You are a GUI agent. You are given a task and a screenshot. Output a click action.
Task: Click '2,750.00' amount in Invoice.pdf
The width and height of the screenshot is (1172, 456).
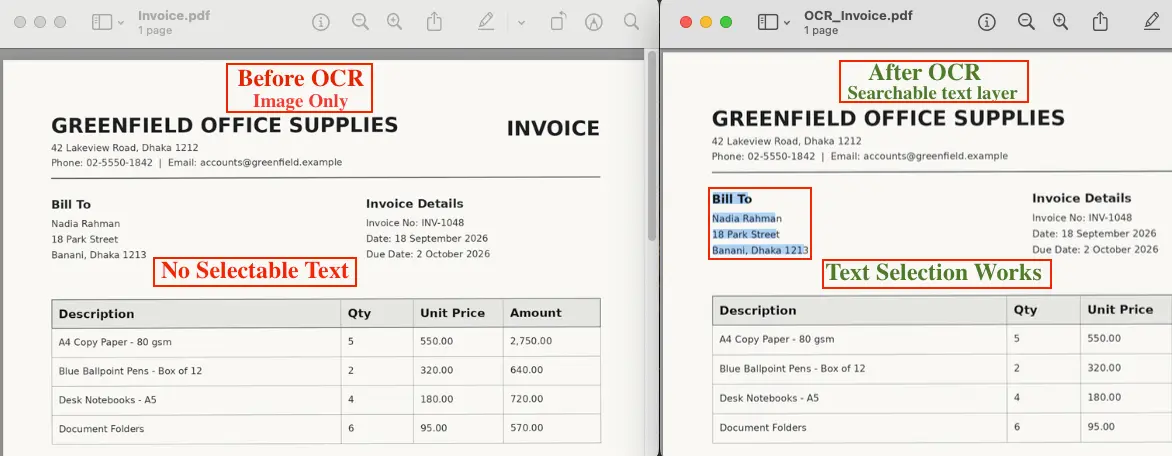(x=531, y=341)
